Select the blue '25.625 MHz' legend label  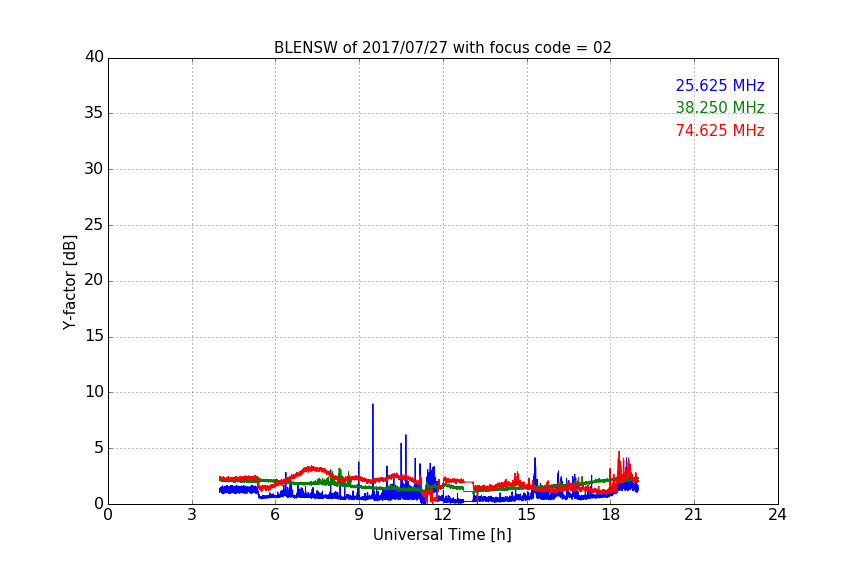tap(720, 86)
